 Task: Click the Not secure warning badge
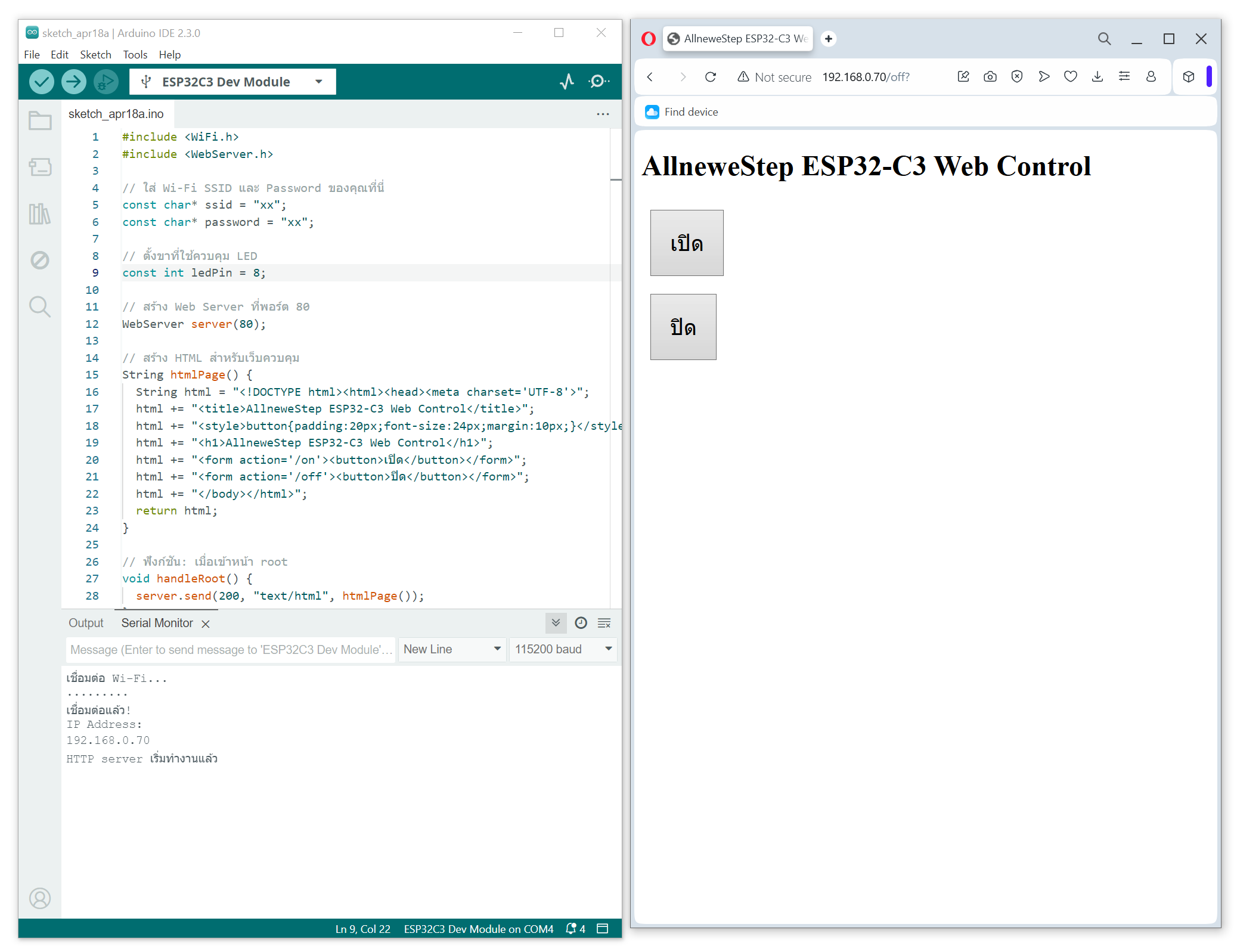774,77
